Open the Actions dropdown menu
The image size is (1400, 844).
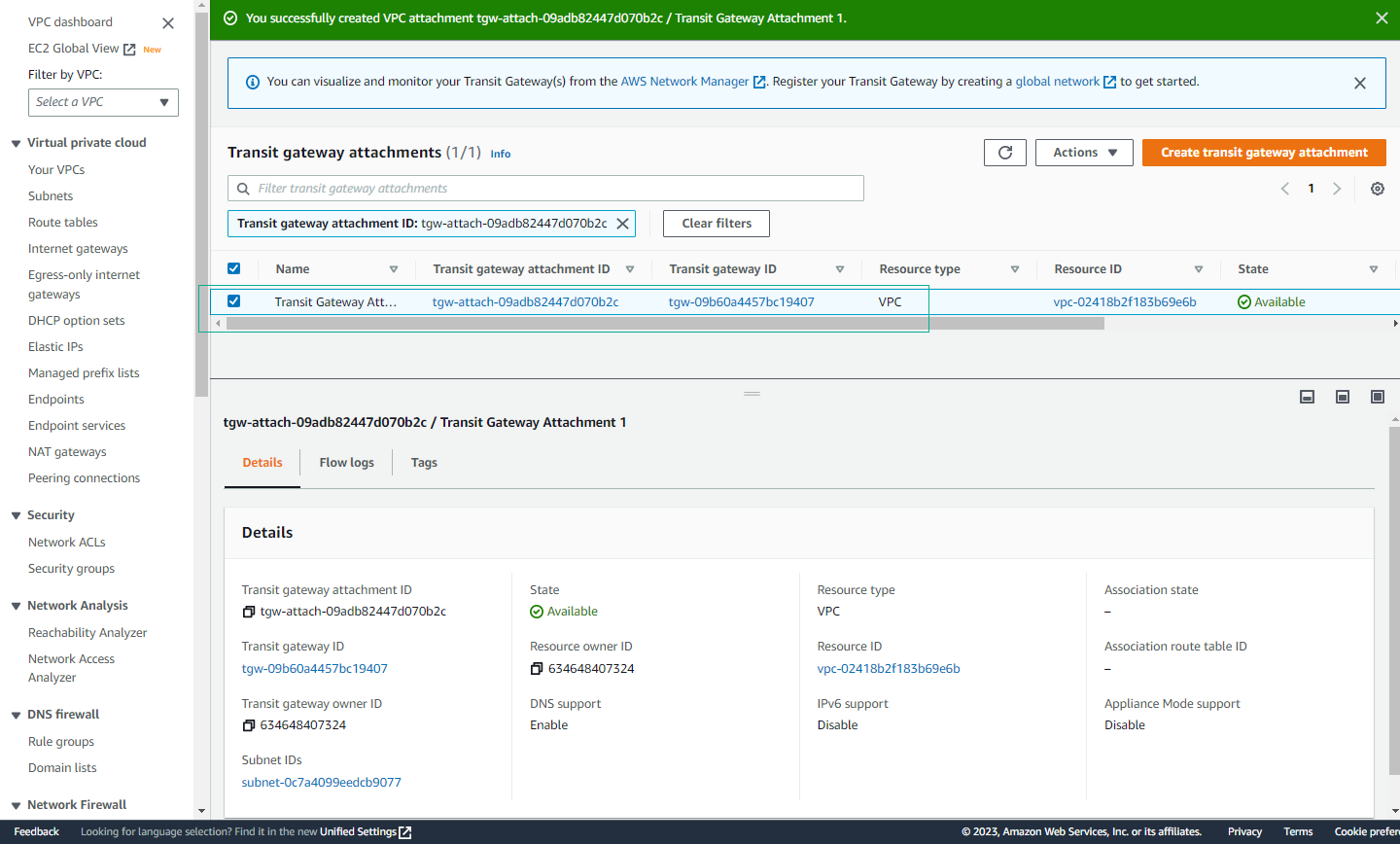1085,153
